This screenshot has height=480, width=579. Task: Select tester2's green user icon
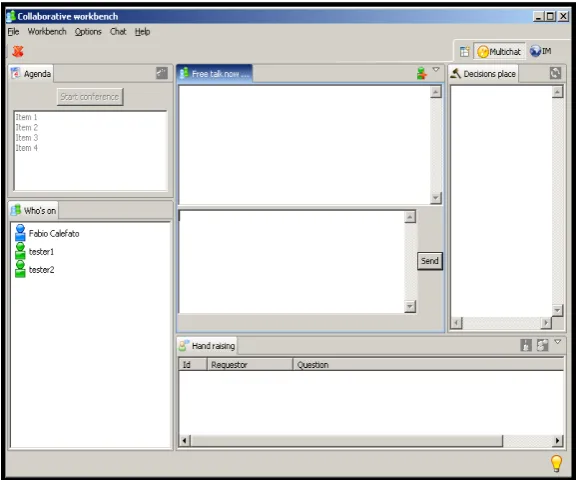click(20, 269)
